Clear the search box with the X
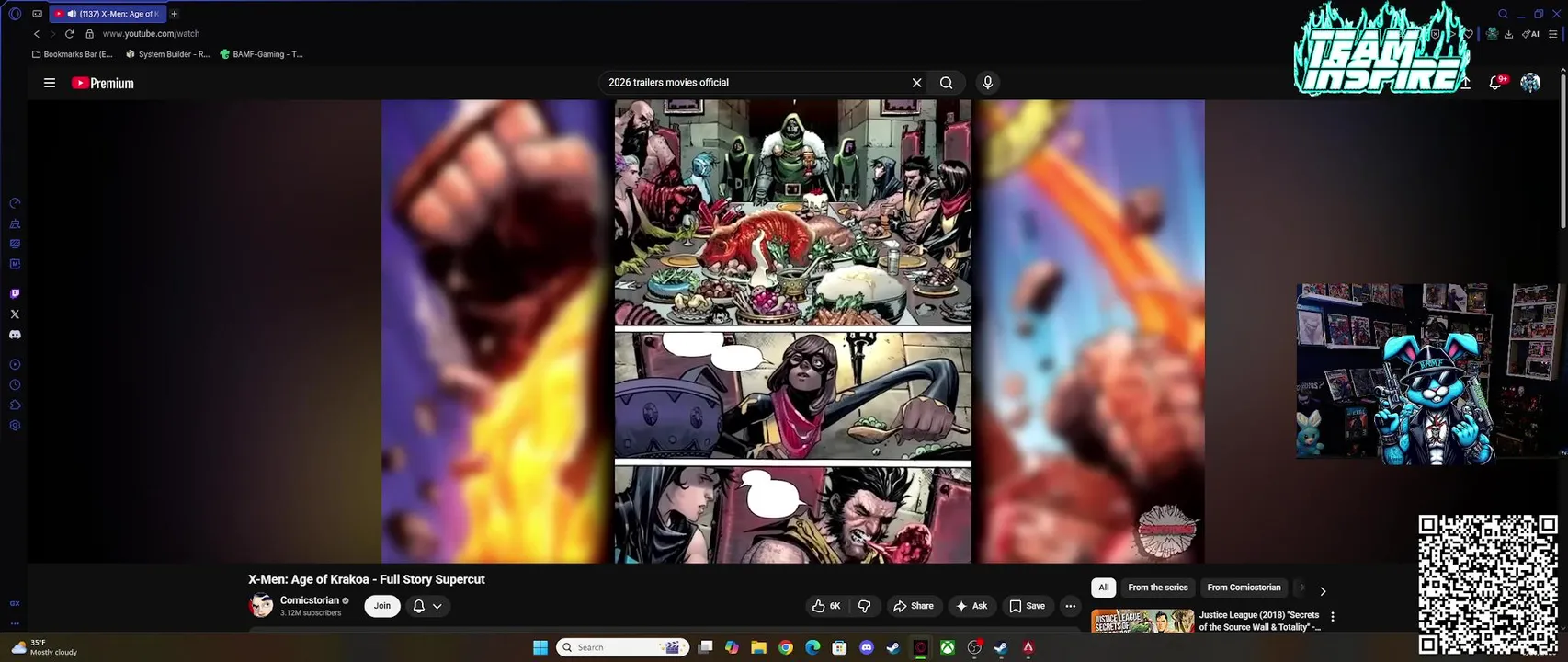Image resolution: width=1568 pixels, height=662 pixels. tap(916, 83)
